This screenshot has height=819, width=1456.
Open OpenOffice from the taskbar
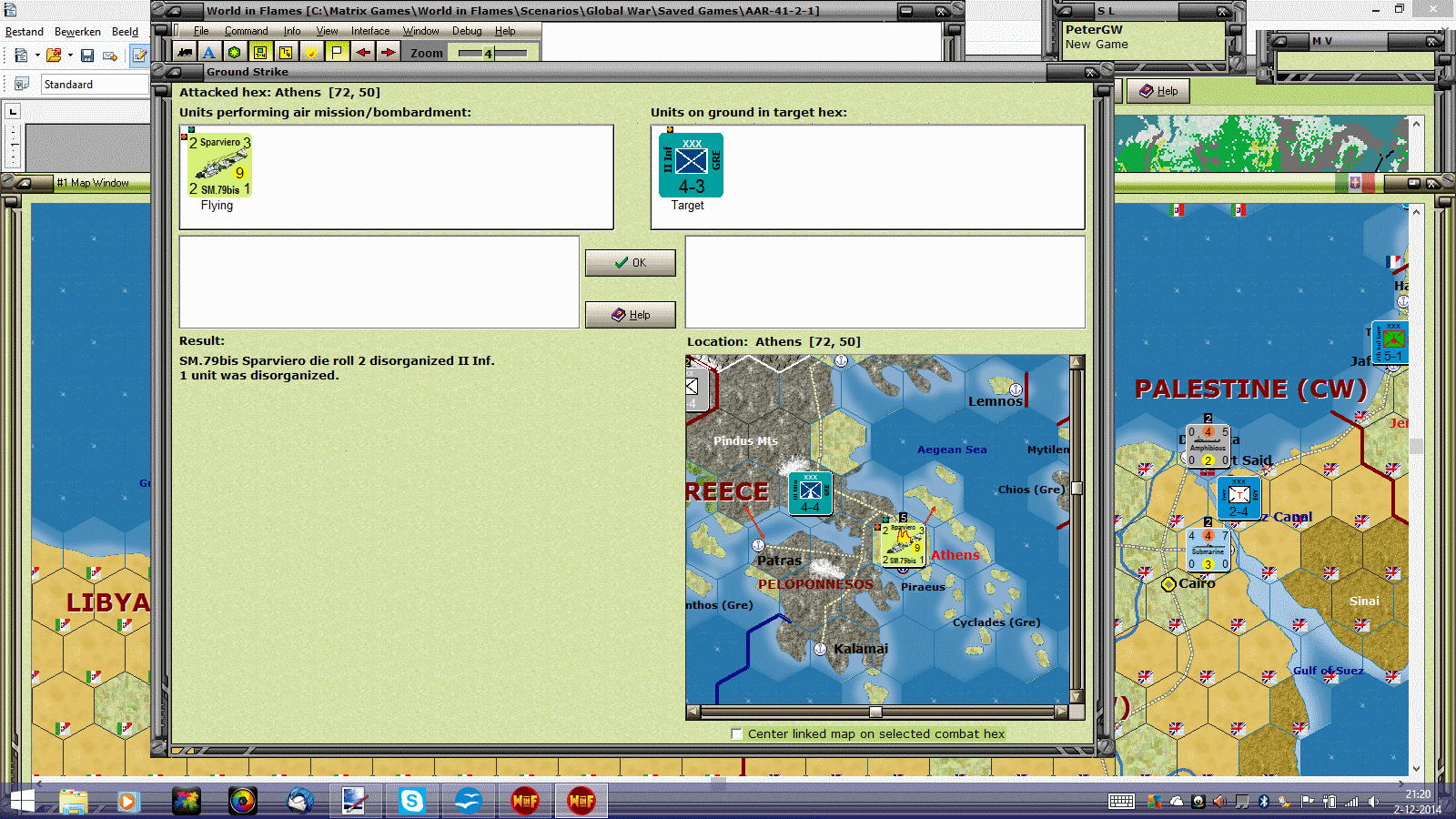tap(468, 801)
